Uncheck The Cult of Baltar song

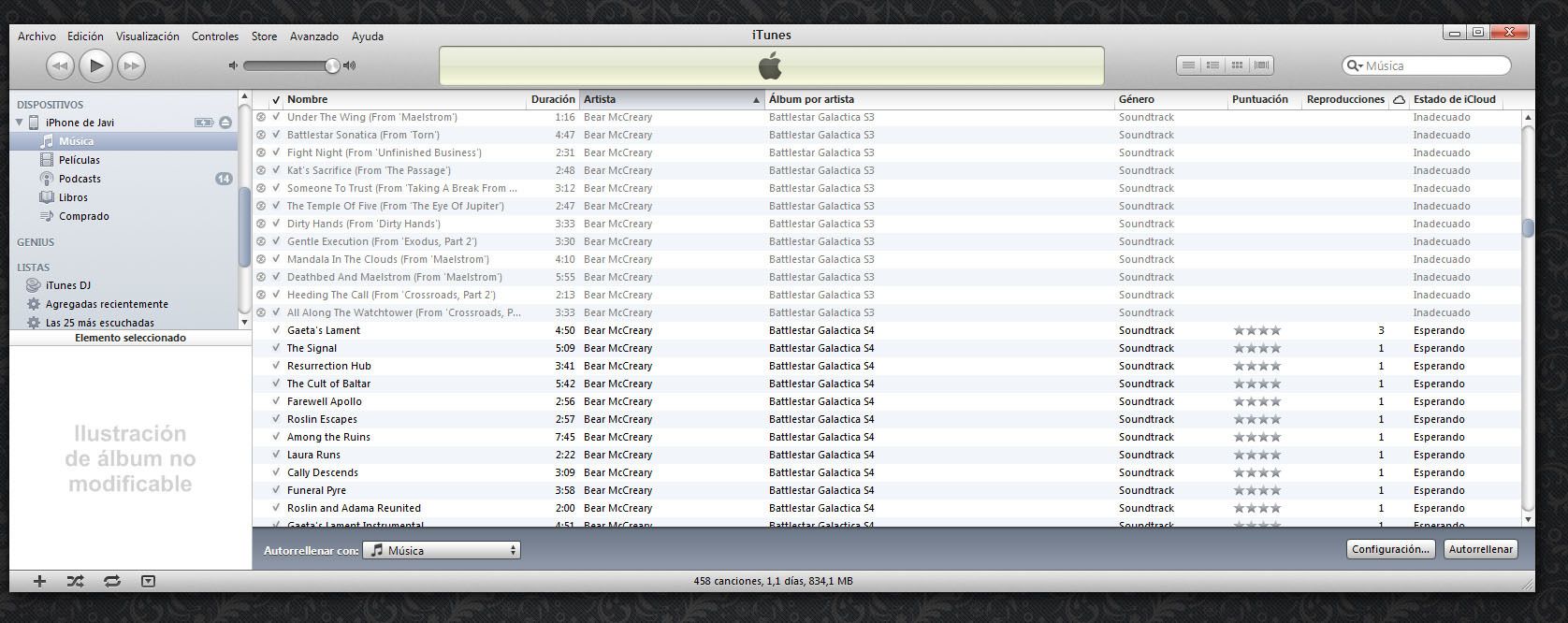click(276, 384)
